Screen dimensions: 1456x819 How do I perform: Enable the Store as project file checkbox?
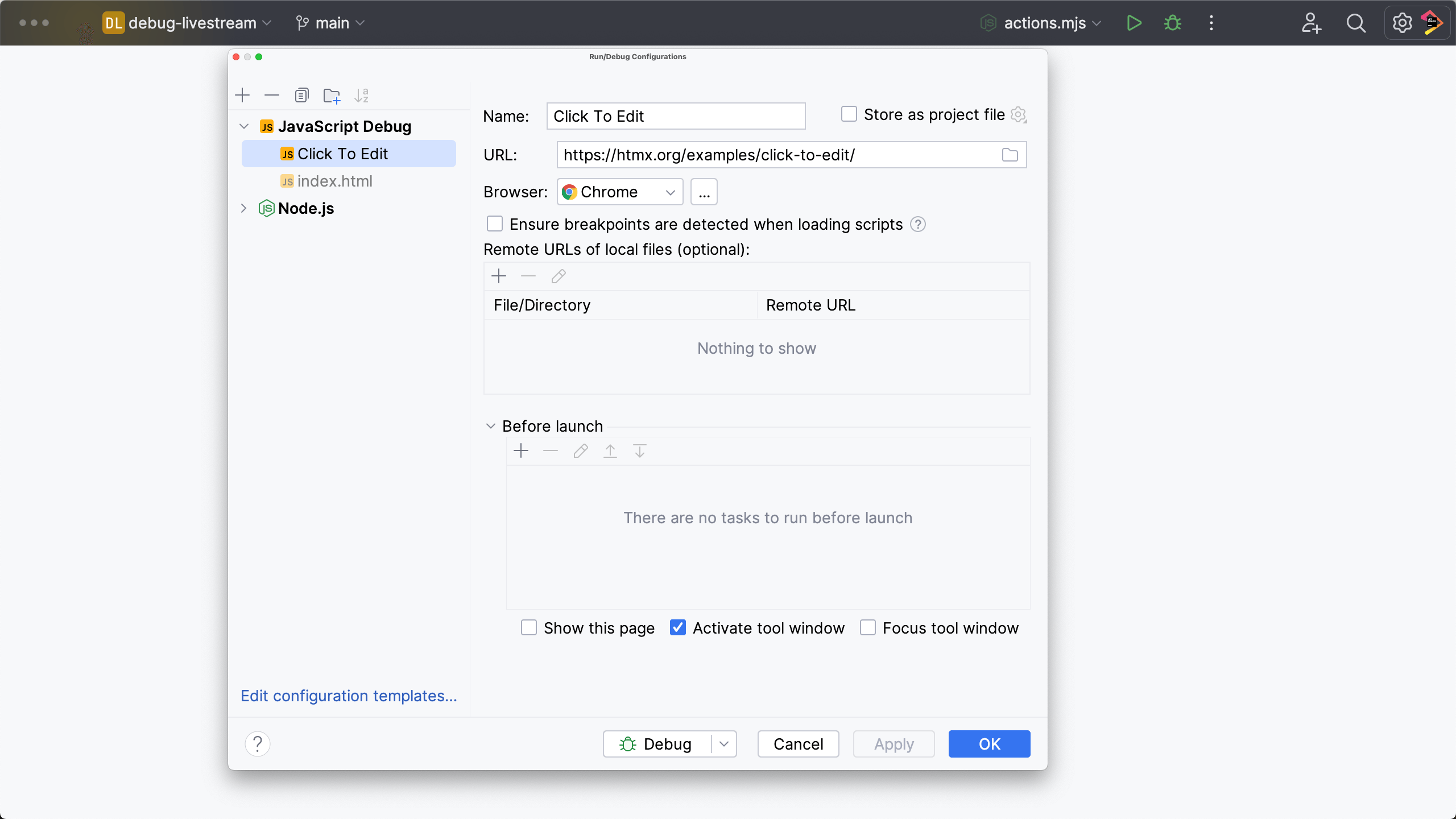tap(849, 114)
